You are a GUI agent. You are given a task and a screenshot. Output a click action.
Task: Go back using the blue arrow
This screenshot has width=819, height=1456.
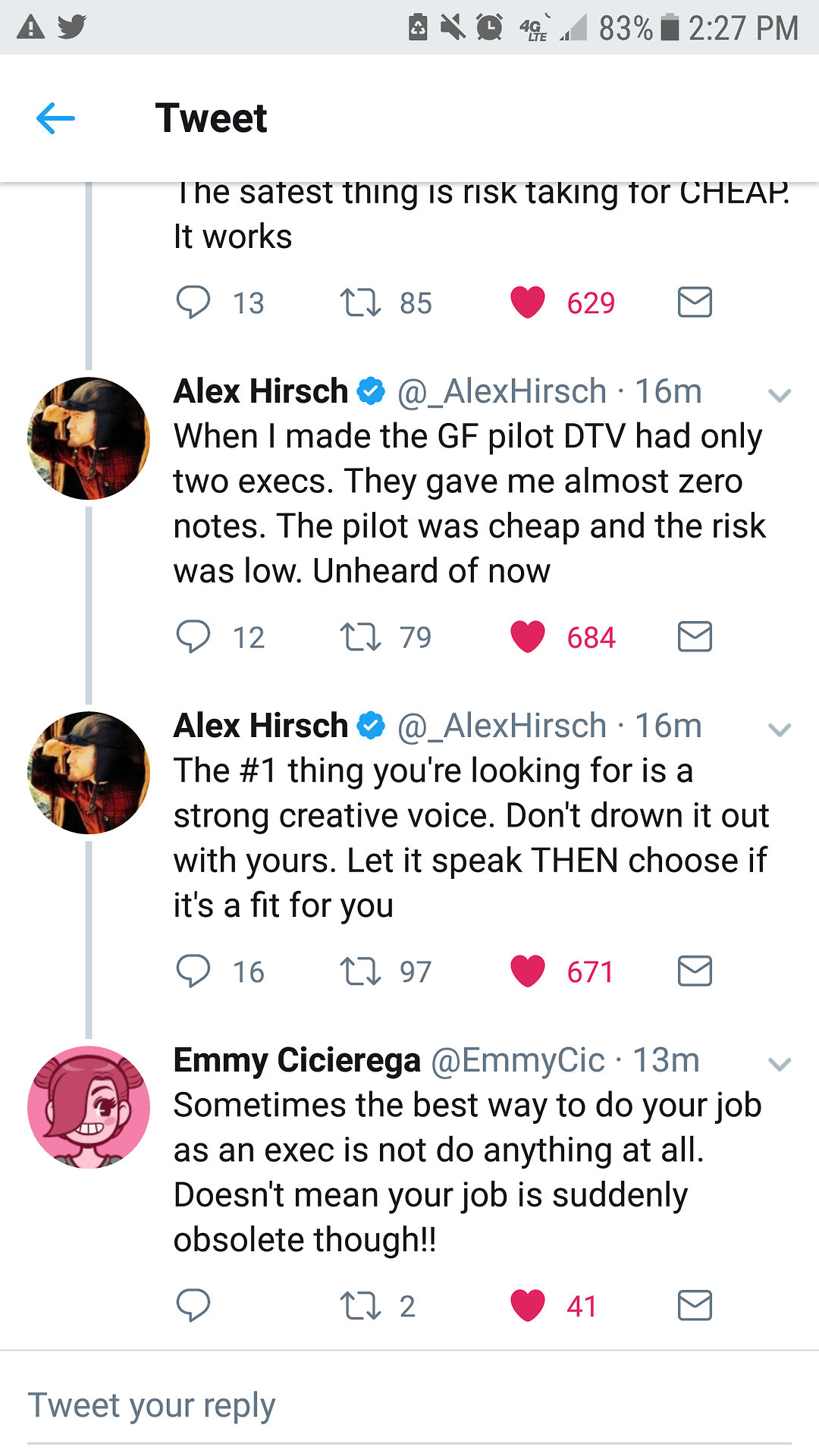tap(55, 118)
